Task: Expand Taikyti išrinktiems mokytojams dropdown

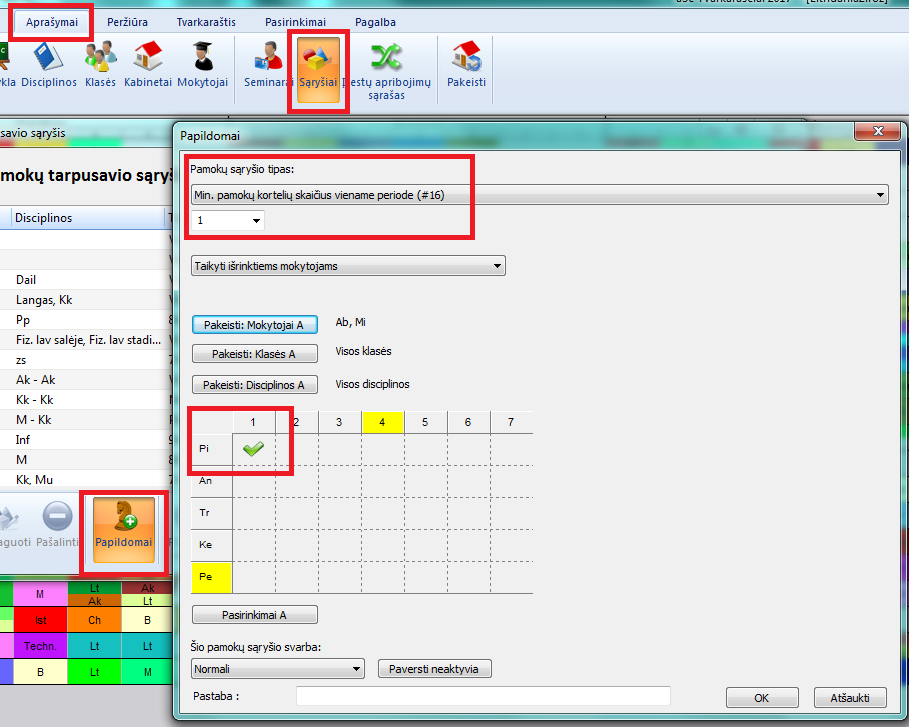Action: [x=348, y=266]
